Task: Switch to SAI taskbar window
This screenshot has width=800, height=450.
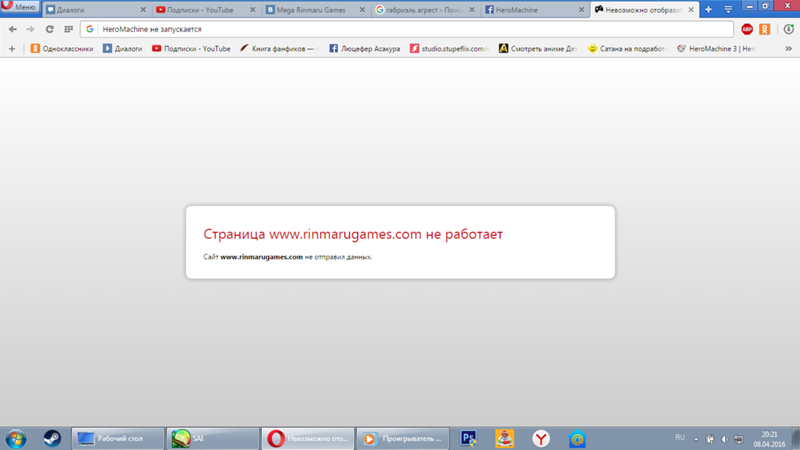Action: tap(213, 439)
